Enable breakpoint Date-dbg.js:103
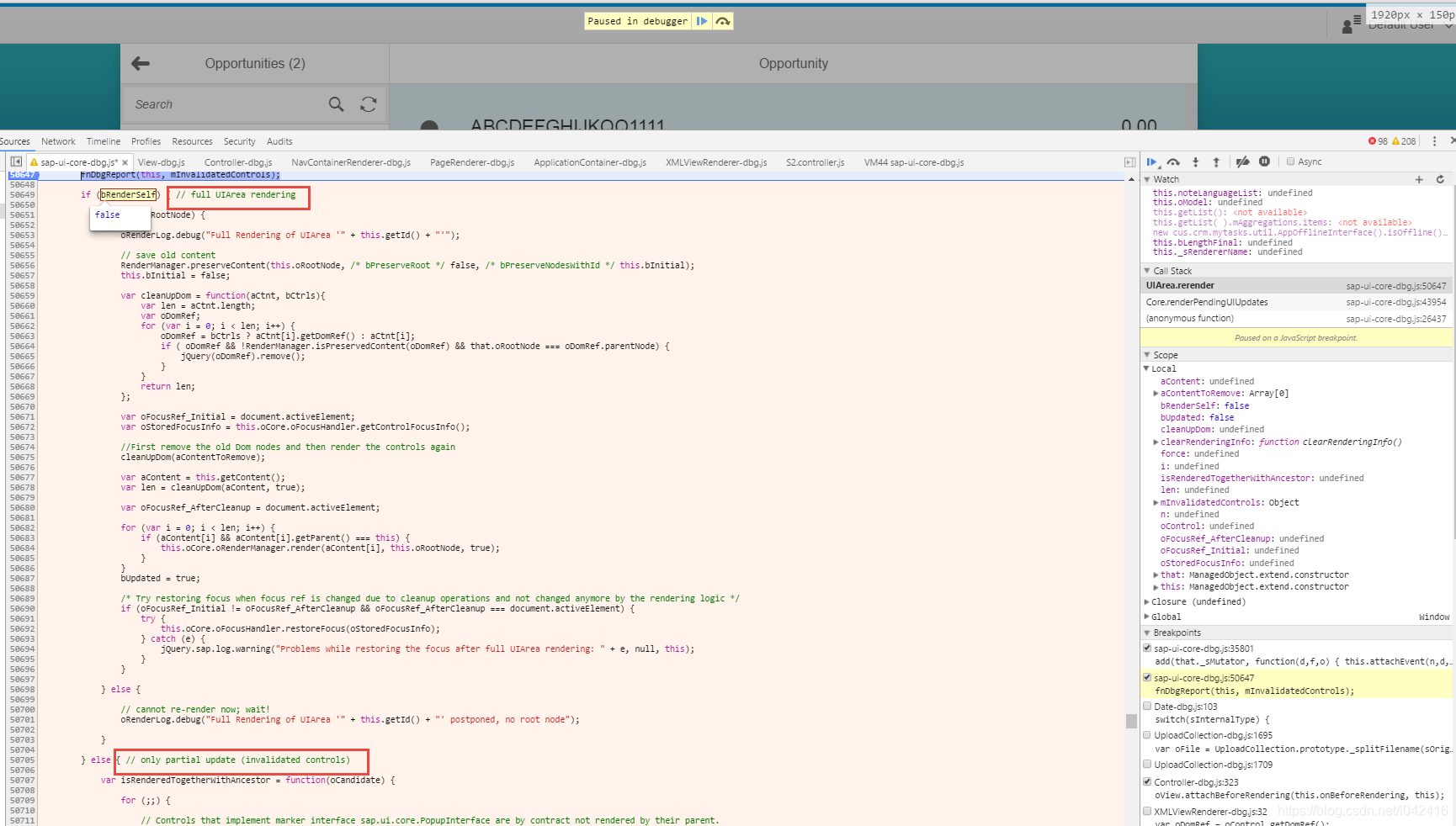The width and height of the screenshot is (1456, 826). [1147, 707]
